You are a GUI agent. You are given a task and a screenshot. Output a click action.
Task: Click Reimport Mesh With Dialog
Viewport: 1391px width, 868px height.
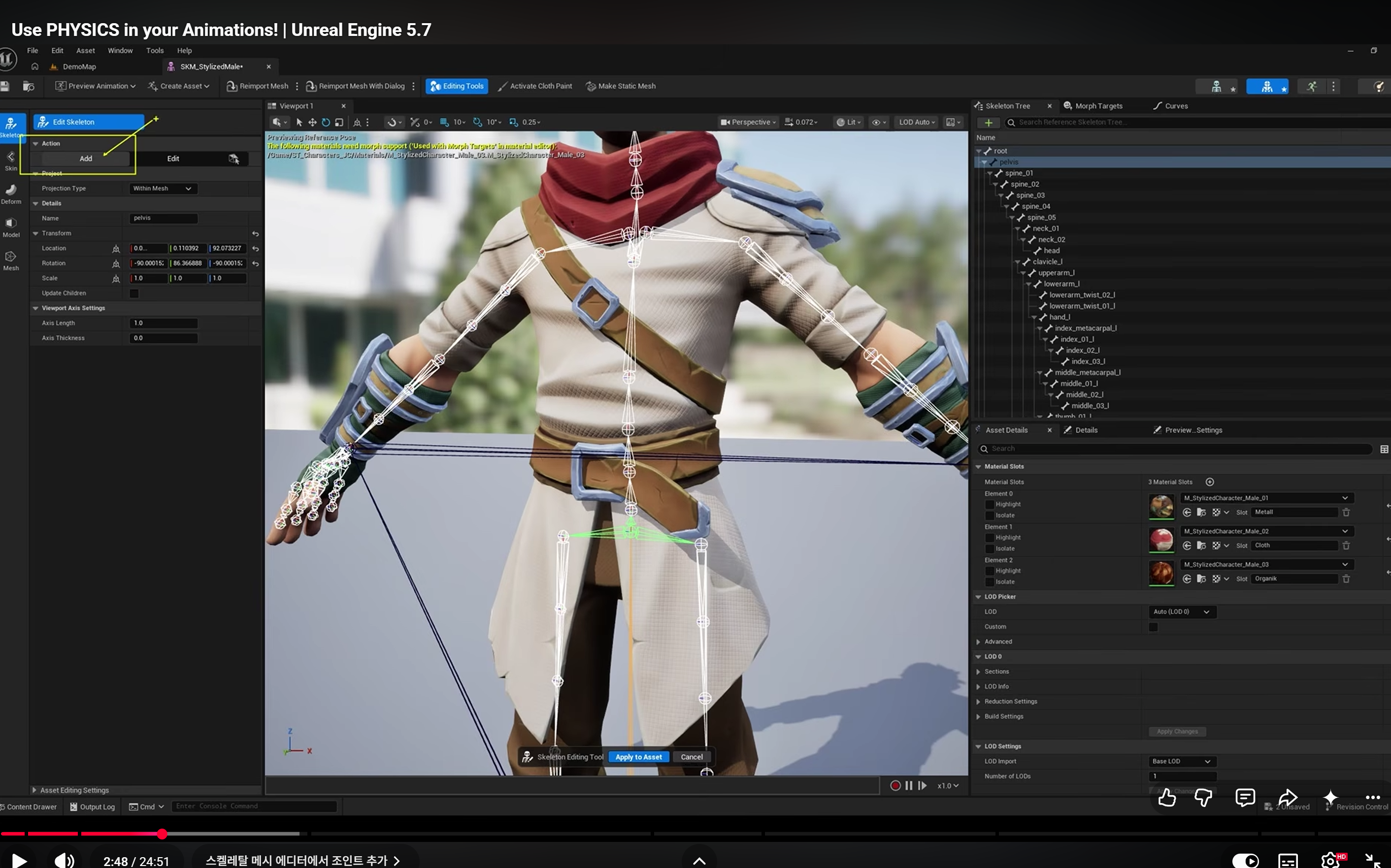(356, 86)
